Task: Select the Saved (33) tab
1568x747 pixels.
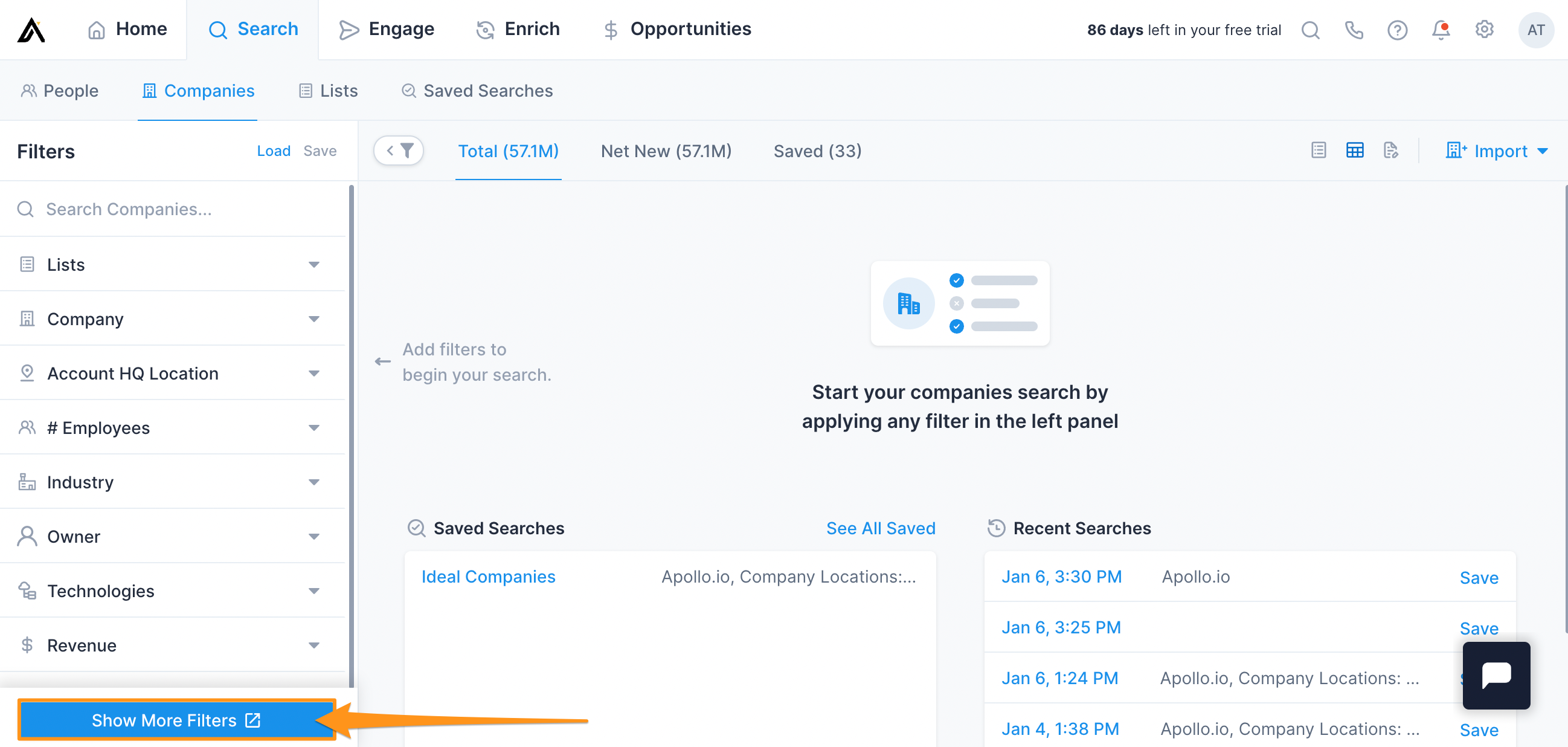Action: point(817,151)
